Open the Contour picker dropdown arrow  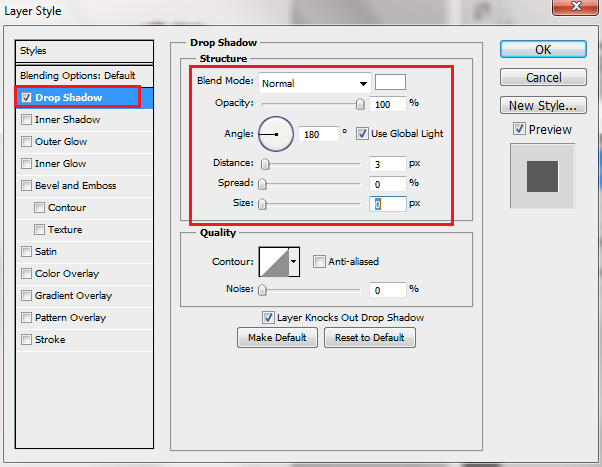click(x=294, y=262)
